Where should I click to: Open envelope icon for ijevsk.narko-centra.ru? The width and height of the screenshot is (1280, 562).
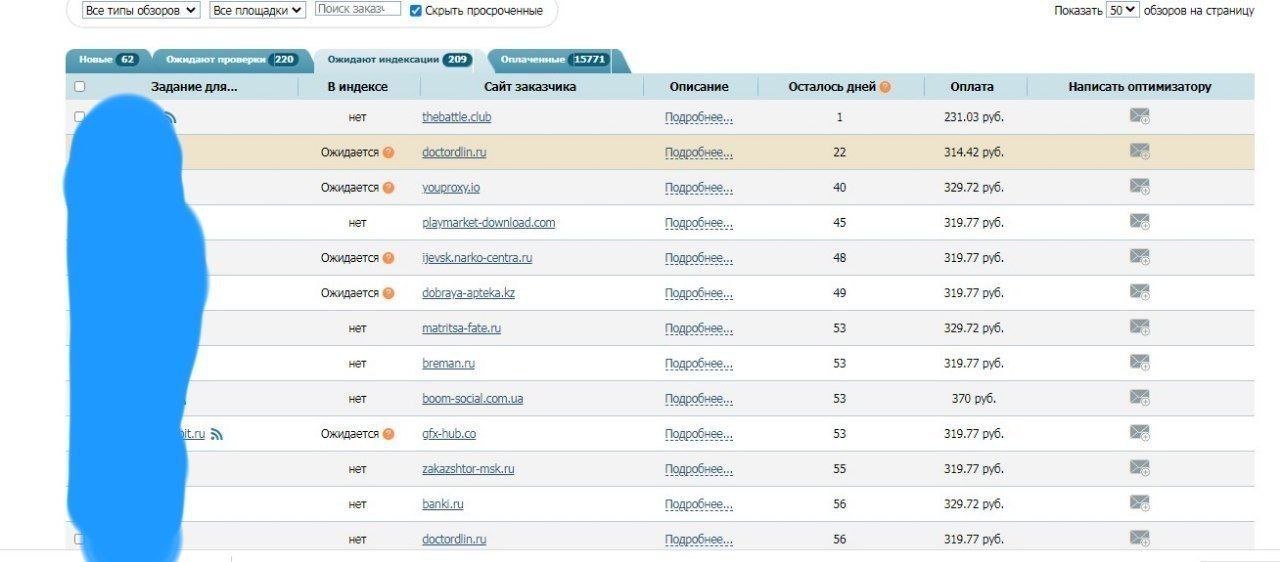click(1139, 257)
